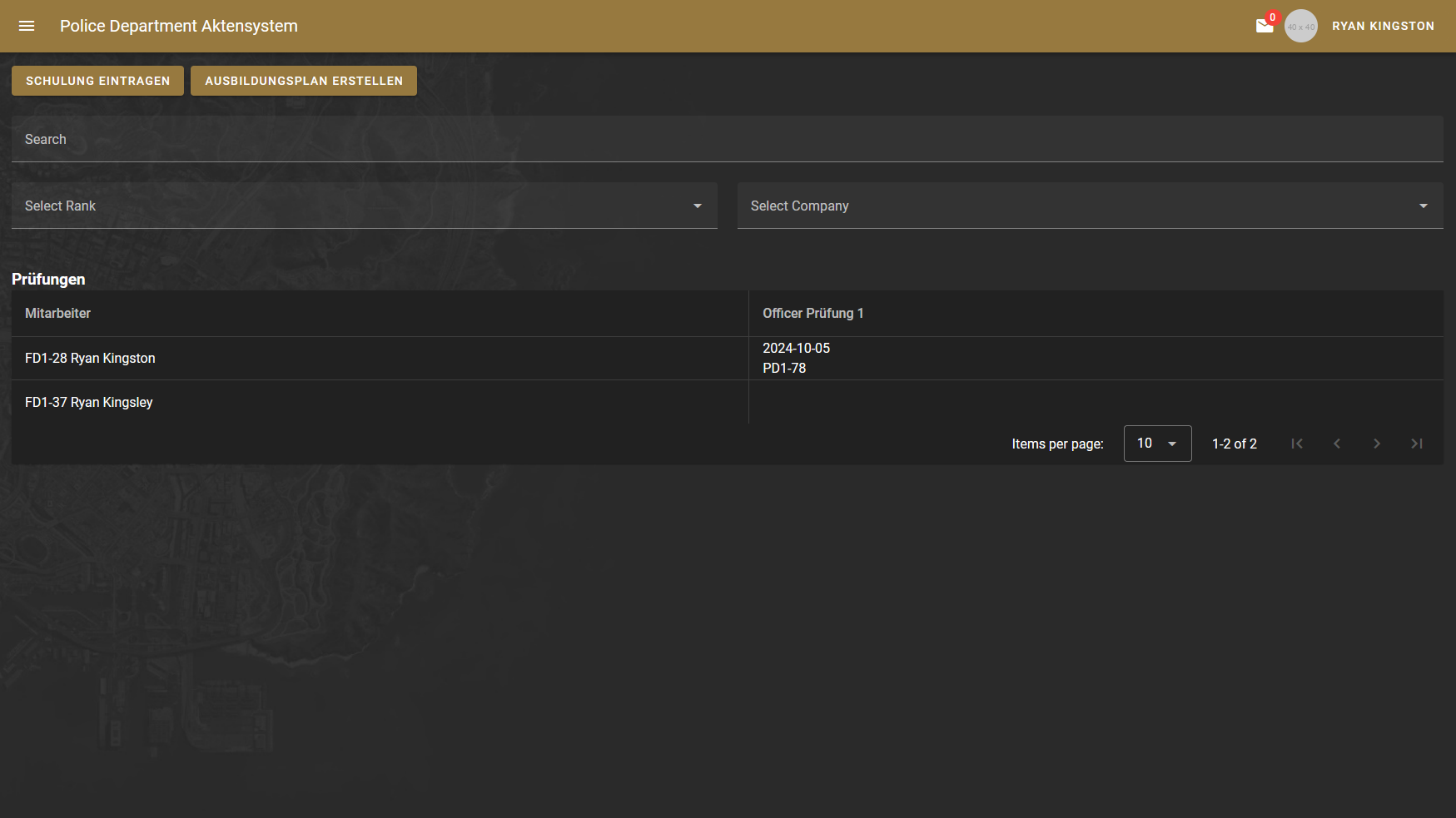Click the Items per page label
Image resolution: width=1456 pixels, height=818 pixels.
click(1057, 444)
